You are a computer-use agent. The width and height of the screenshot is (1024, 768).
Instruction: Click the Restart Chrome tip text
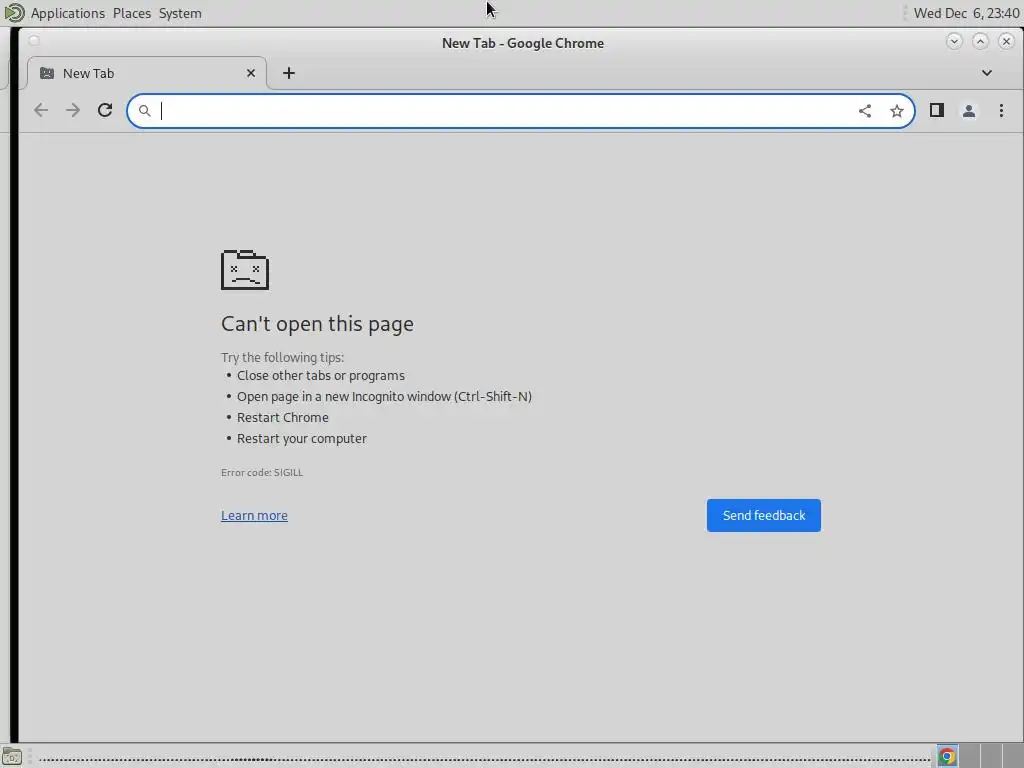pos(283,417)
